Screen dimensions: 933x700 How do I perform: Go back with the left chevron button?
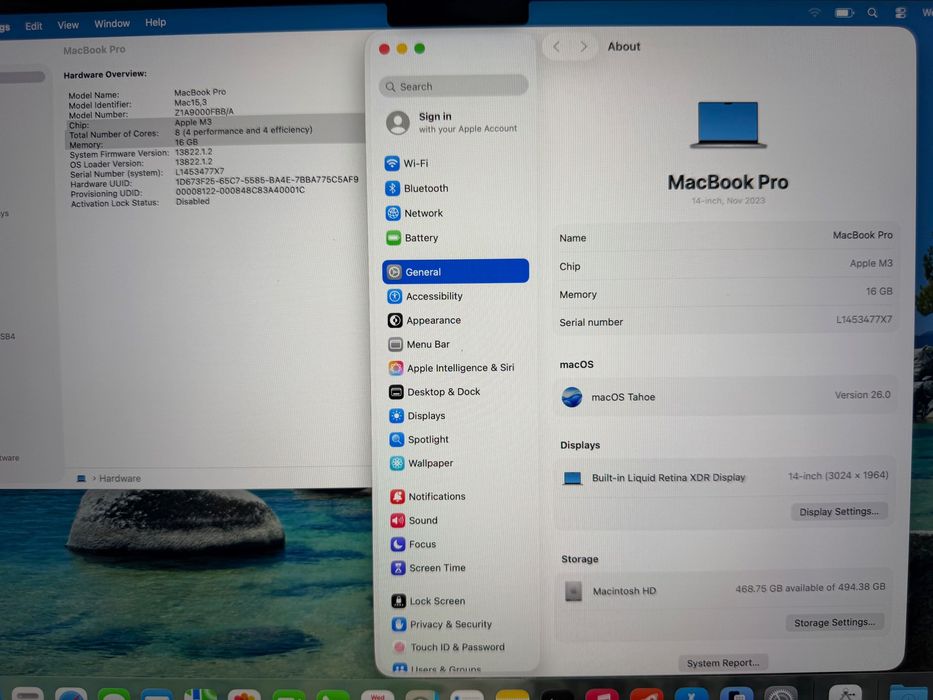click(x=556, y=46)
